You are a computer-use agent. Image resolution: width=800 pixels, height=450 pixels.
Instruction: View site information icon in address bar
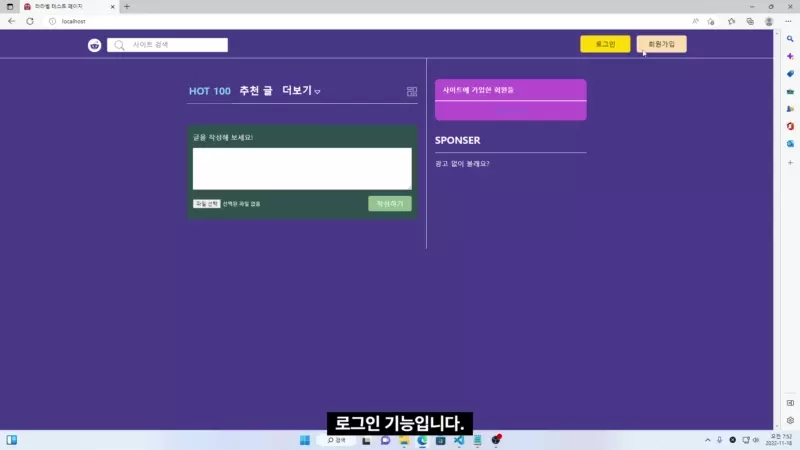[x=52, y=21]
